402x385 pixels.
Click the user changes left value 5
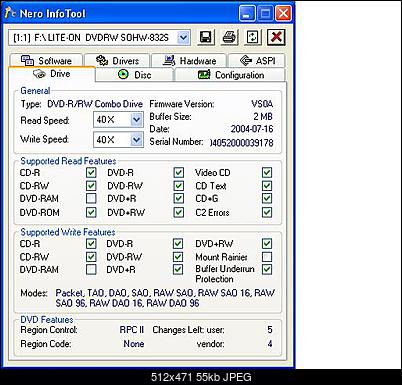pos(270,330)
